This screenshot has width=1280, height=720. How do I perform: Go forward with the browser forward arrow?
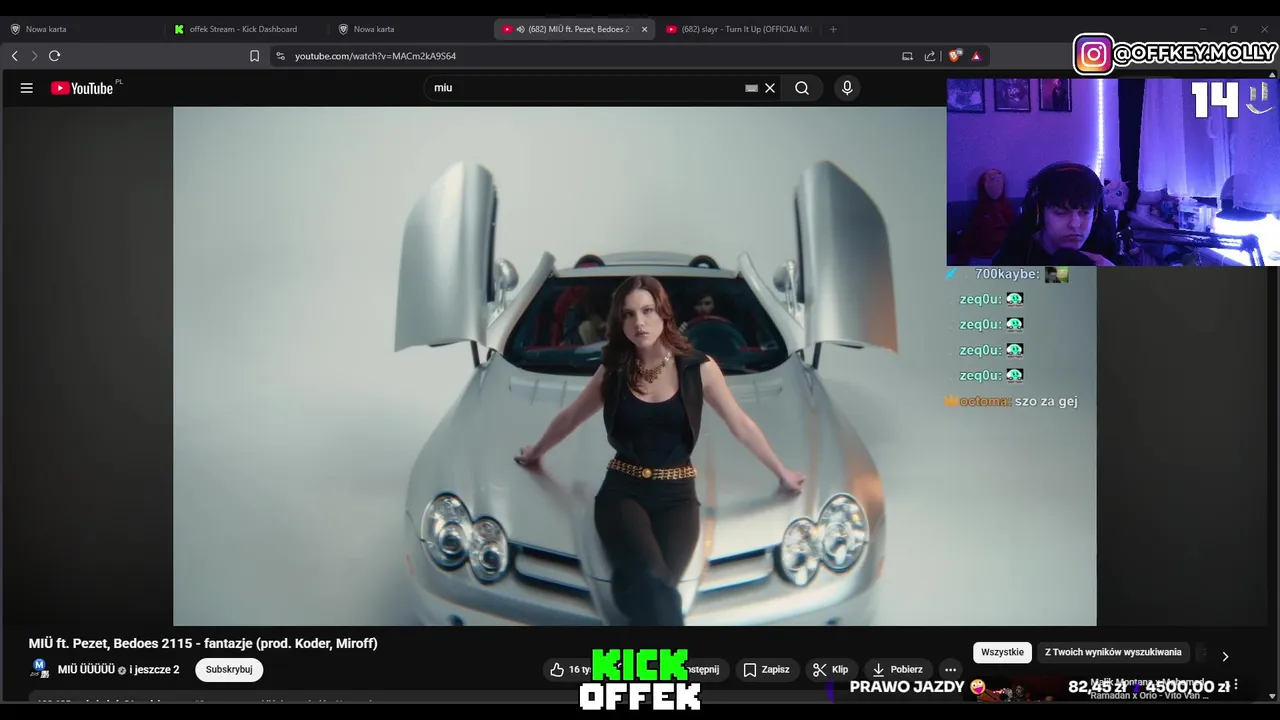[x=34, y=56]
